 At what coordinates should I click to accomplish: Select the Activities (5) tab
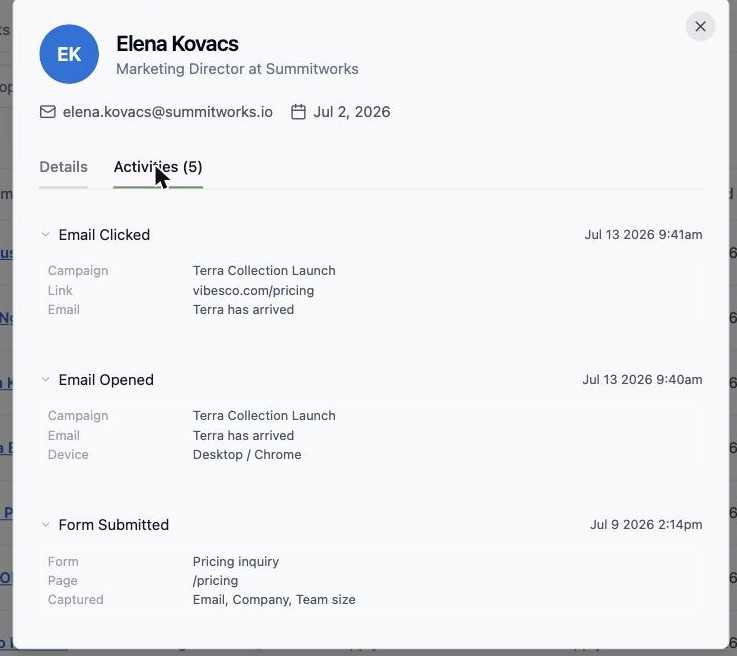158,167
